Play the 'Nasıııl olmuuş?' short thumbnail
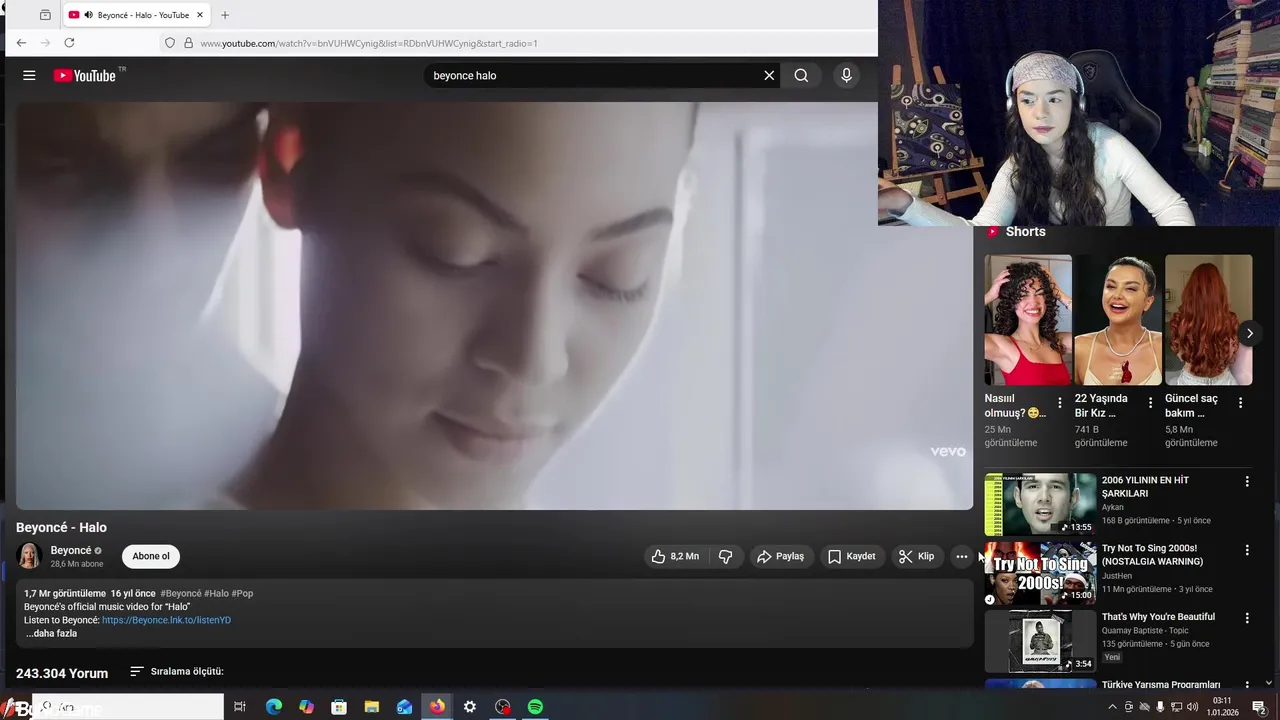The image size is (1280, 720). click(x=1028, y=320)
